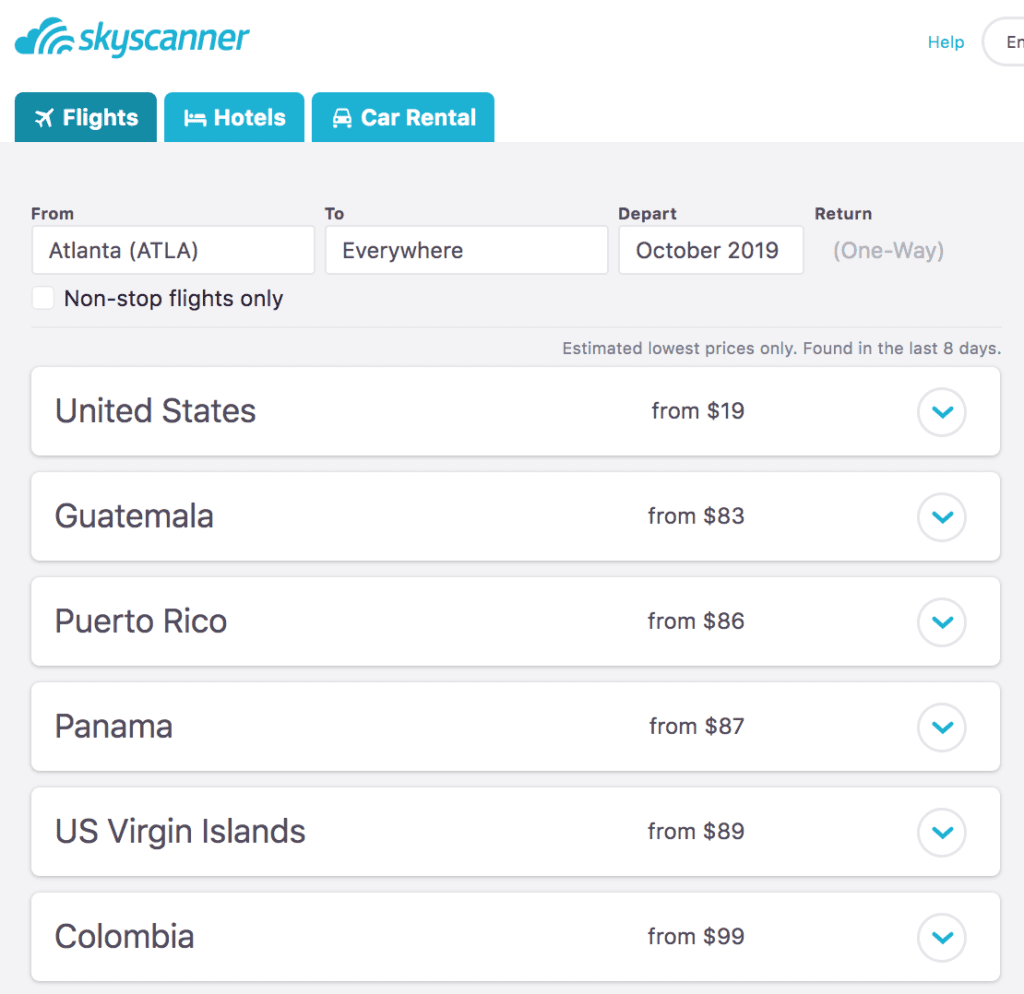Switch to the Hotels tab
This screenshot has width=1024, height=994.
pyautogui.click(x=234, y=117)
